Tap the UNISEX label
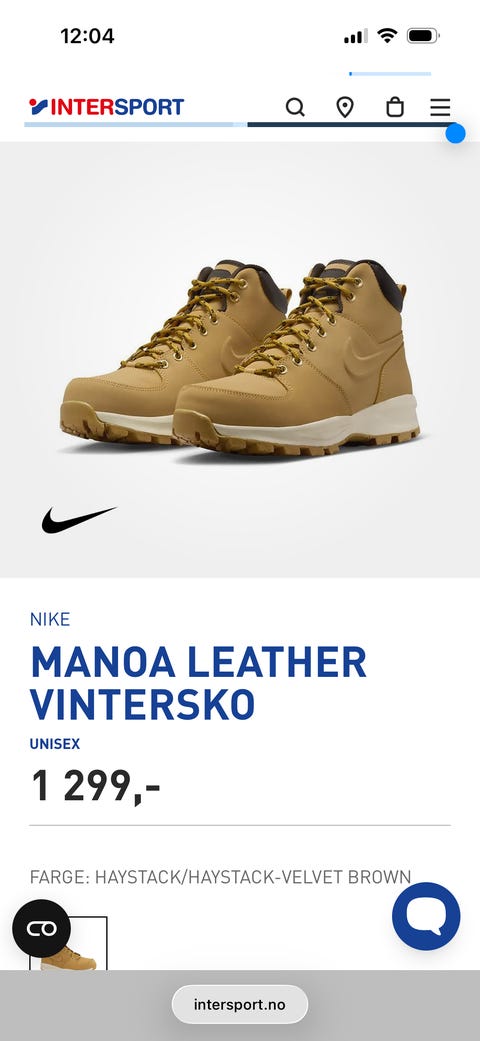 click(x=54, y=744)
